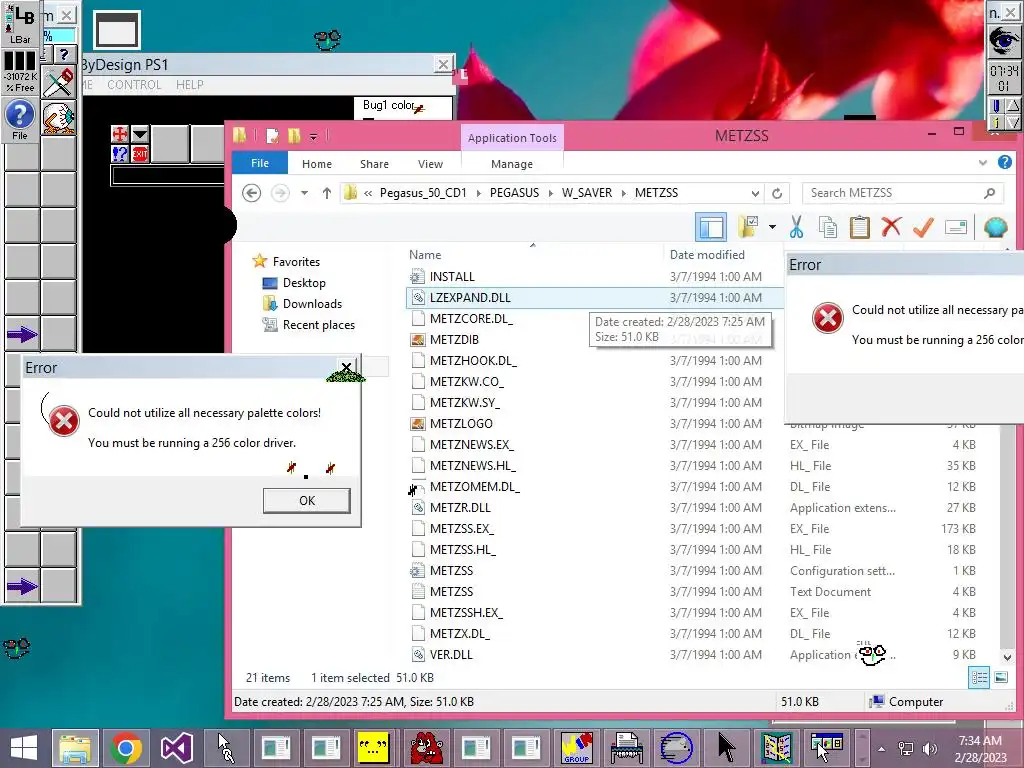Toggle the preview pane layout icon
The width and height of the screenshot is (1024, 768).
tap(711, 227)
